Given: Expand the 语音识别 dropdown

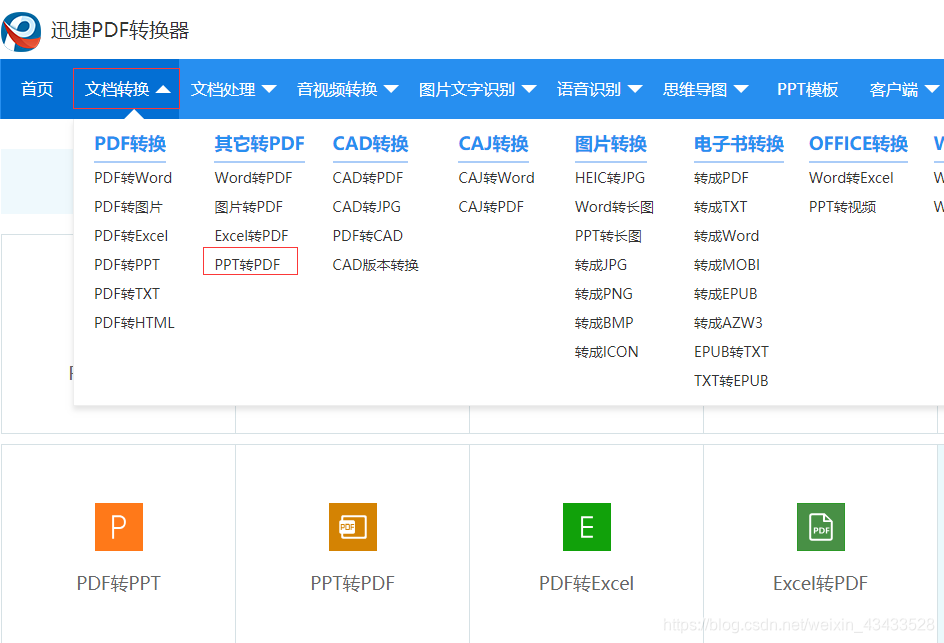Looking at the screenshot, I should pos(600,89).
